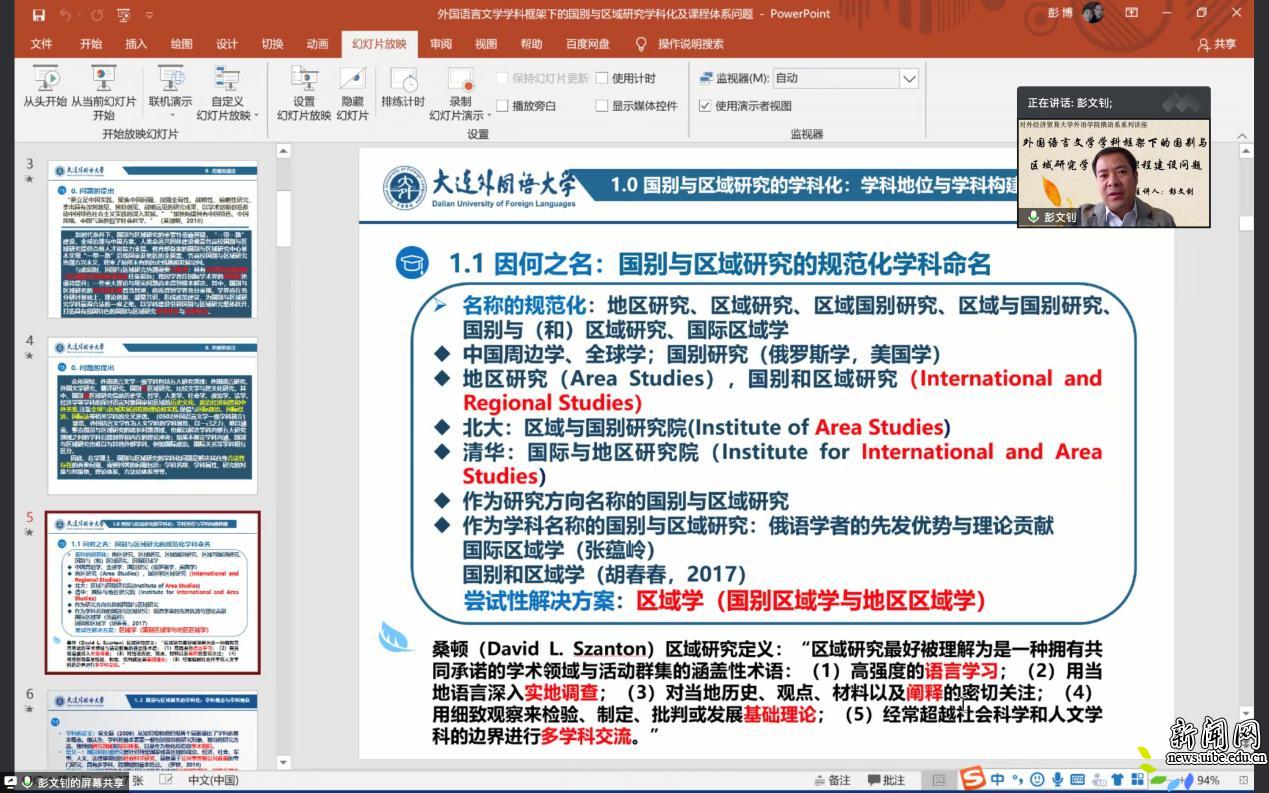
Task: Open ribbon display options icon in title bar
Action: coord(1132,14)
